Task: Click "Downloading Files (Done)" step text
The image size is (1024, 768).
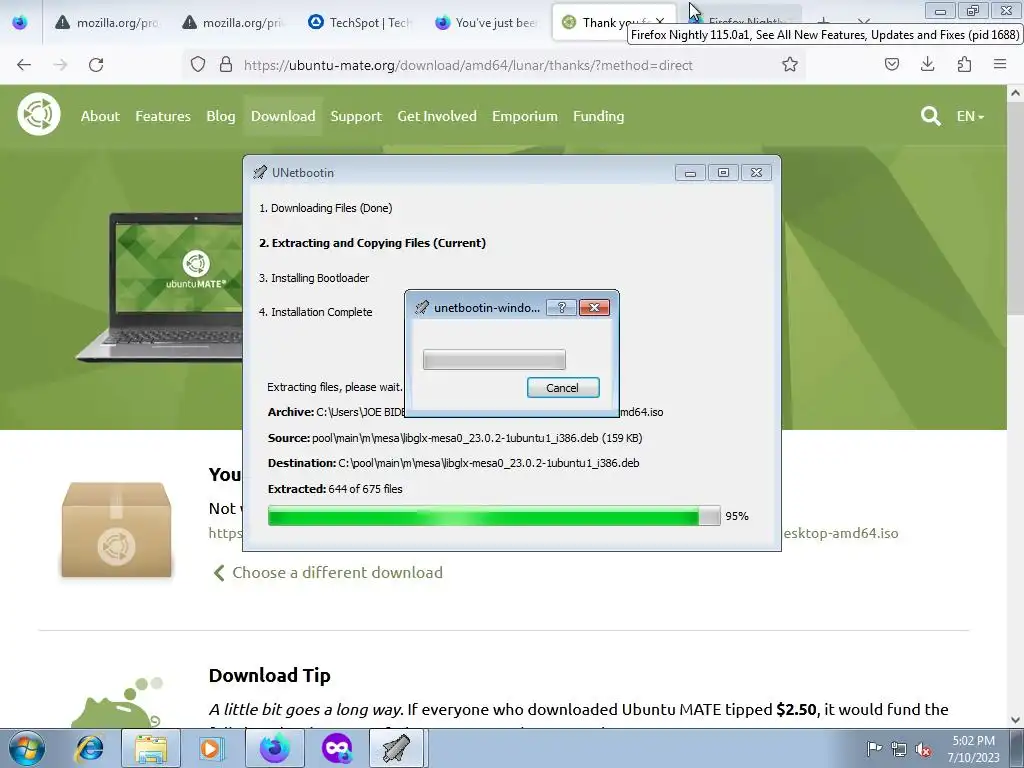Action: tap(325, 208)
